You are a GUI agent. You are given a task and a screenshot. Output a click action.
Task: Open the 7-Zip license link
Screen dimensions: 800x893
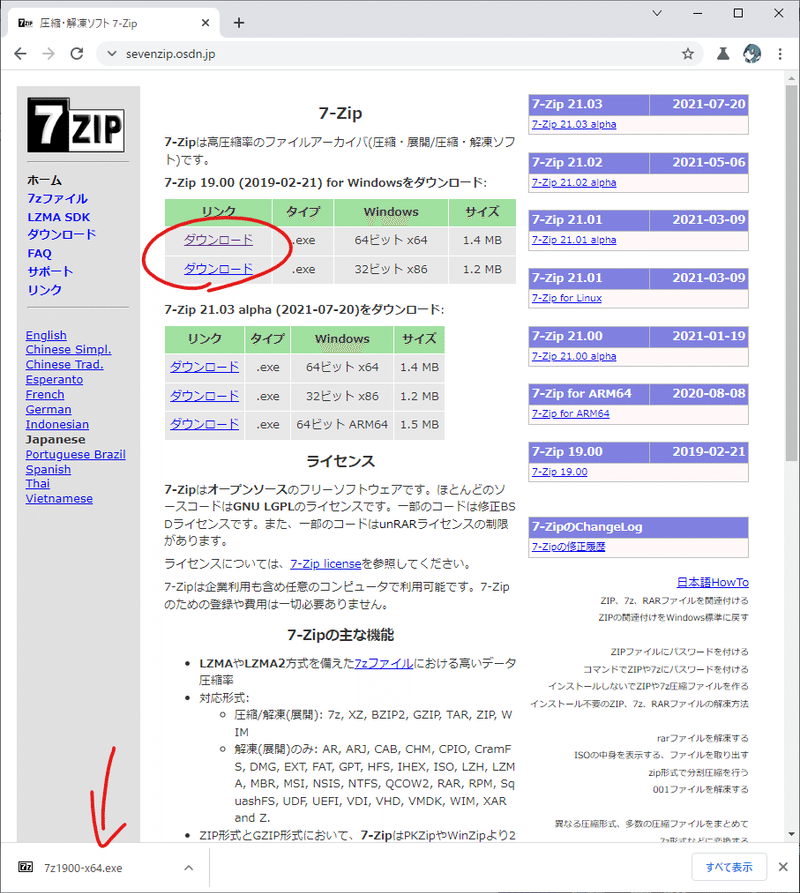point(326,564)
